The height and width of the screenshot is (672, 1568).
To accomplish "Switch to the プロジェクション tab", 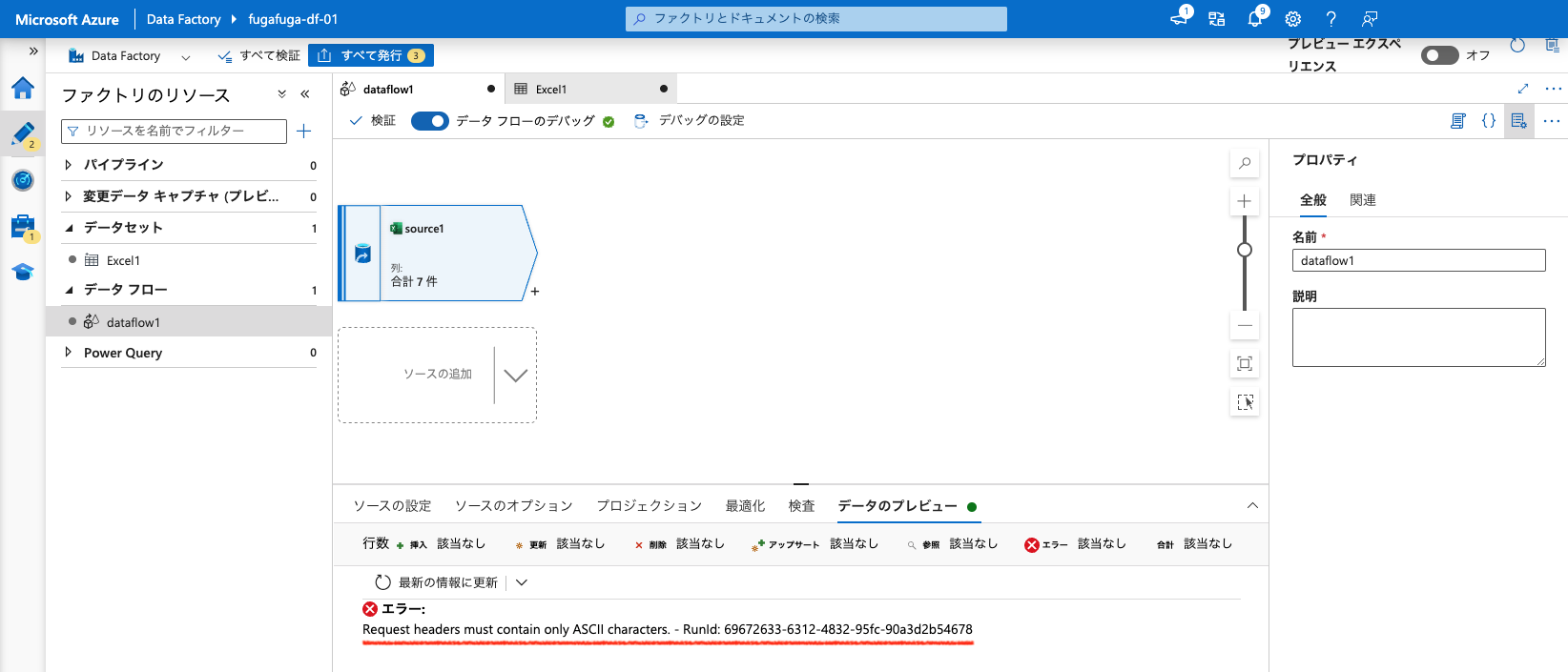I will [650, 506].
